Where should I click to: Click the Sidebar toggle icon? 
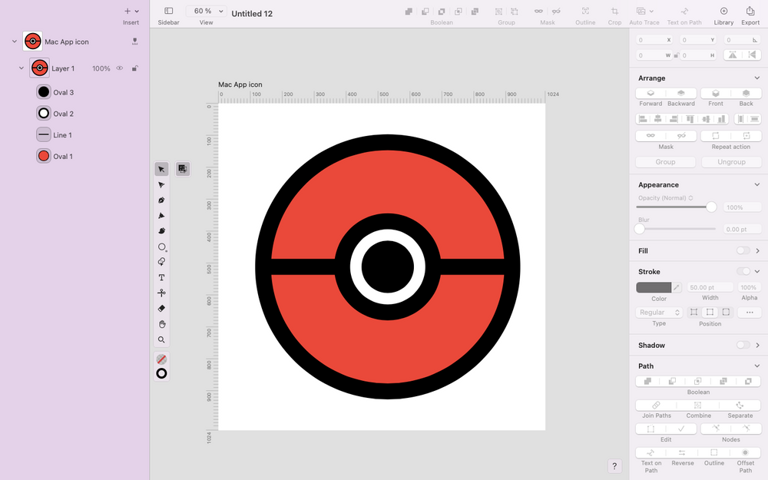168,11
